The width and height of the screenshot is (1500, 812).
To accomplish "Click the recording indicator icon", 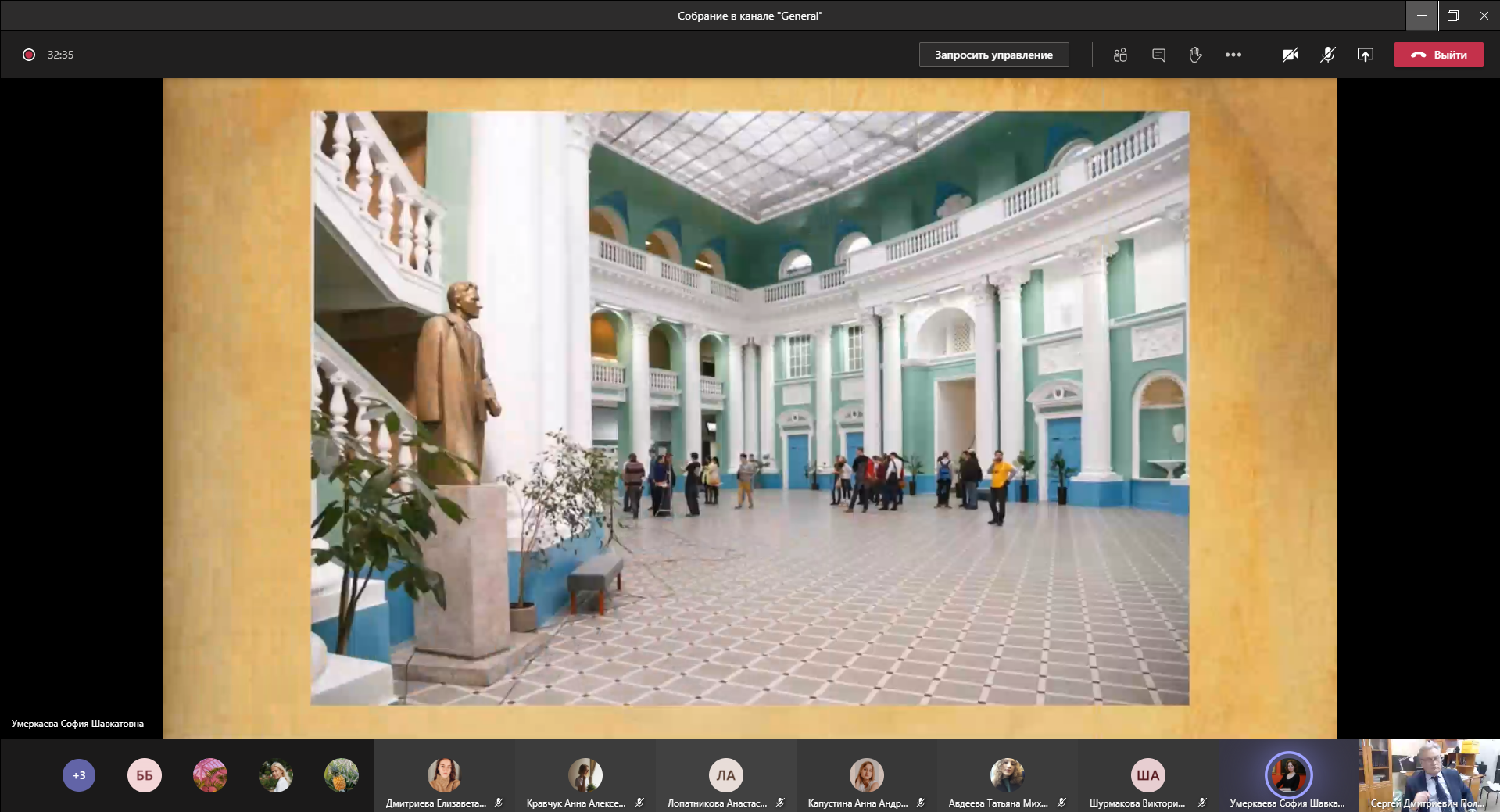I will point(29,55).
